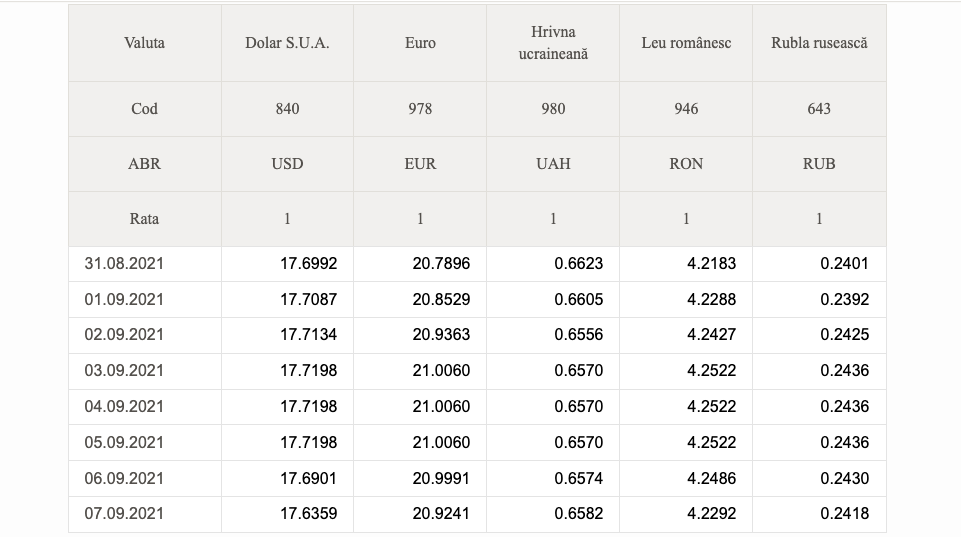The image size is (961, 537).
Task: Click currency code 643 cell
Action: 819,109
